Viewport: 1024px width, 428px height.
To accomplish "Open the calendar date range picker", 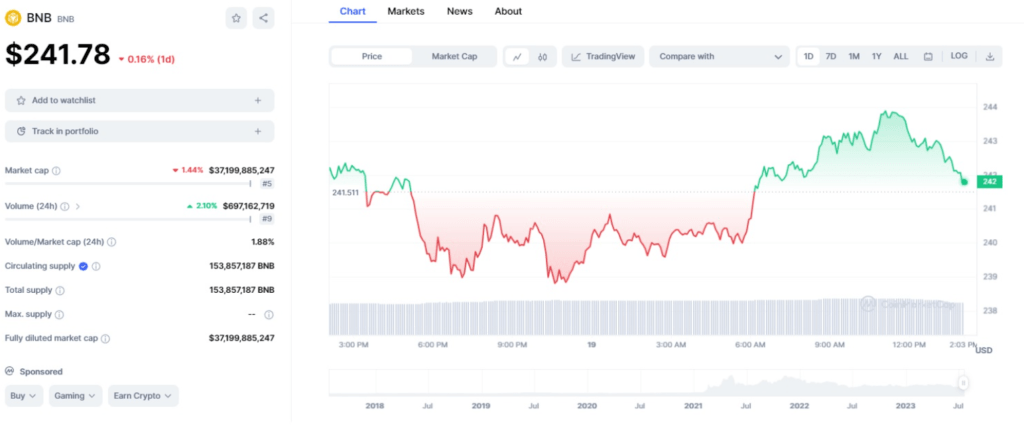I will coord(928,57).
